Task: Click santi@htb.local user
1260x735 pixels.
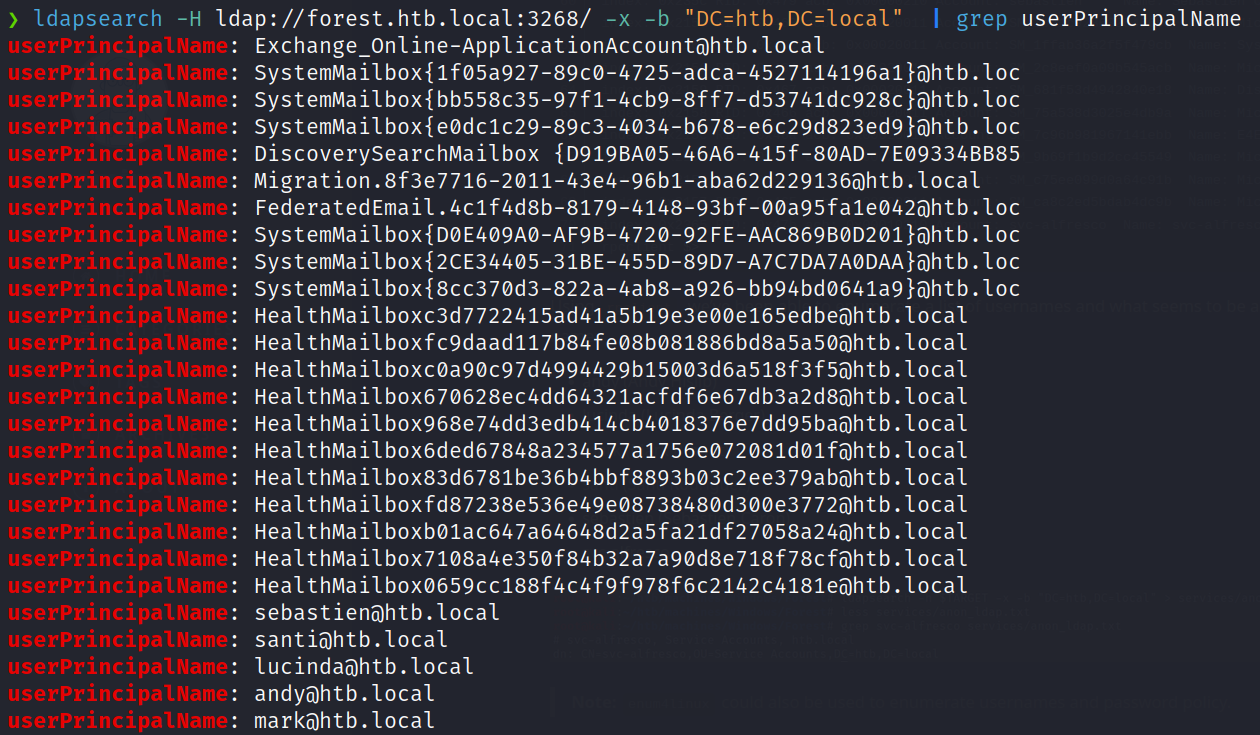Action: [x=350, y=640]
